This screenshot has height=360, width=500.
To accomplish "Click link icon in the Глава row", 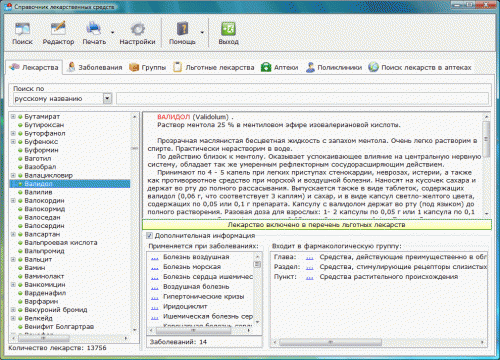I will 310,258.
